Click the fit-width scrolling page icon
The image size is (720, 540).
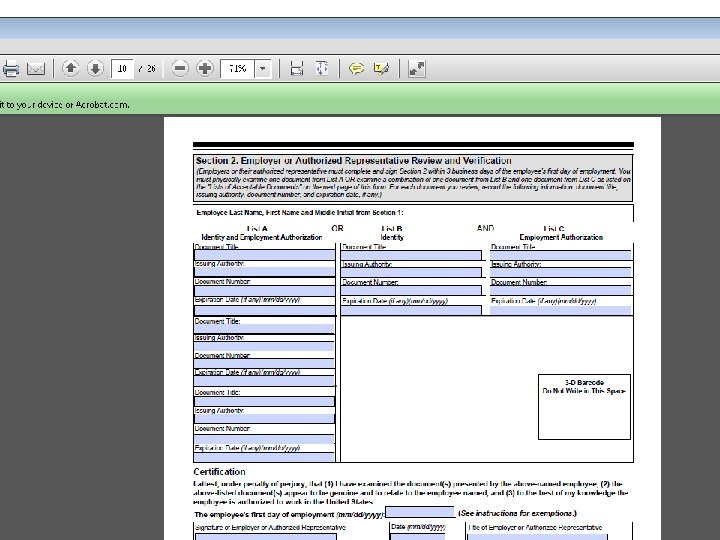click(x=297, y=68)
